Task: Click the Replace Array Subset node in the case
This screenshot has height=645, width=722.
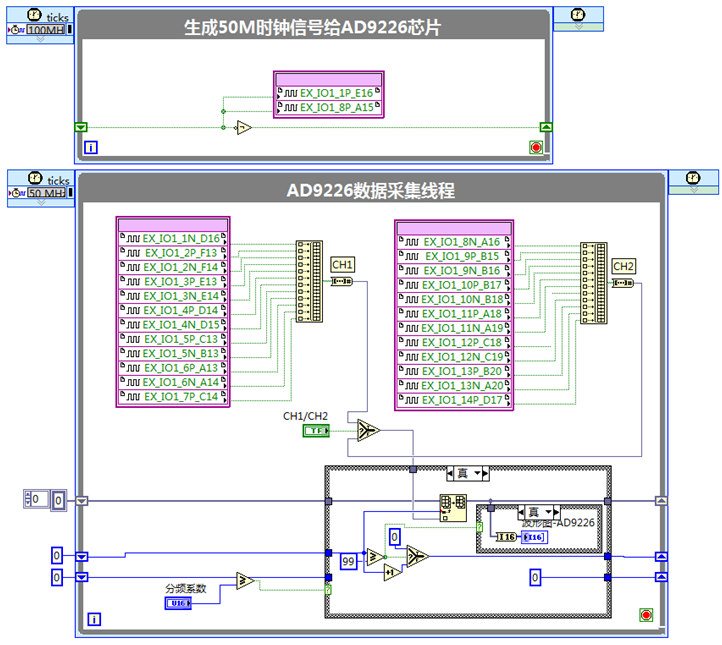Action: (453, 508)
